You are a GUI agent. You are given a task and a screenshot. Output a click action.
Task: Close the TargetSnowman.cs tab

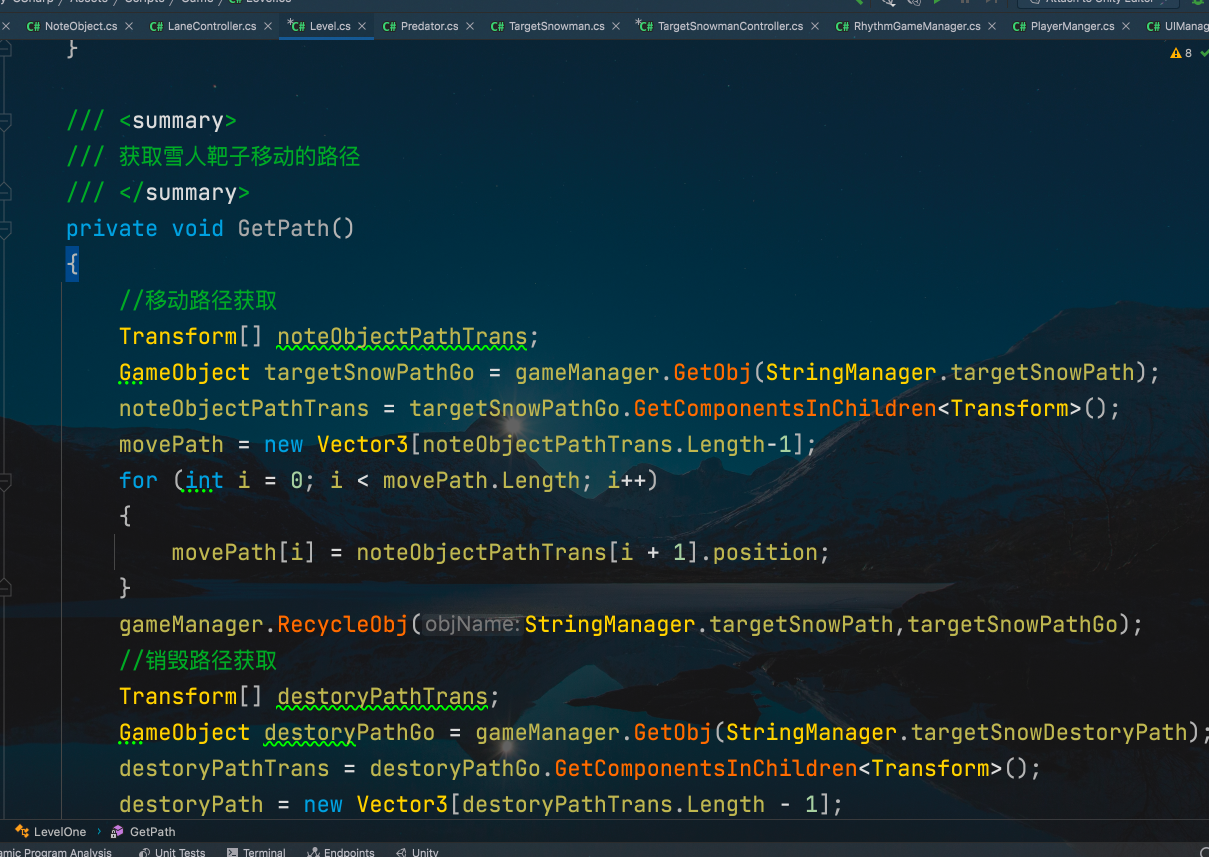click(x=617, y=26)
